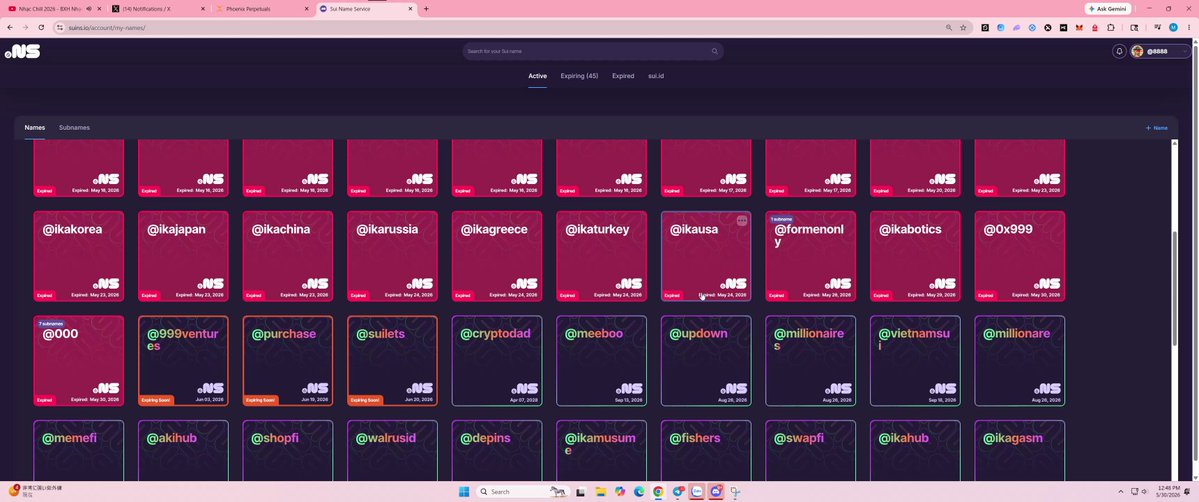Image resolution: width=1199 pixels, height=502 pixels.
Task: Select the Subnames sub-tab
Action: (x=74, y=128)
